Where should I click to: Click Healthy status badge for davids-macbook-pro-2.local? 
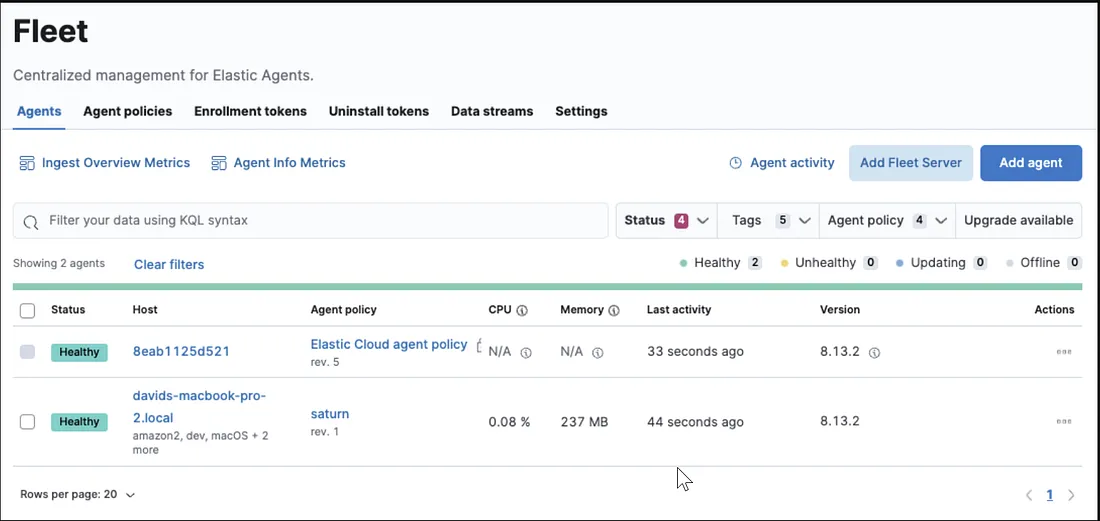(79, 421)
